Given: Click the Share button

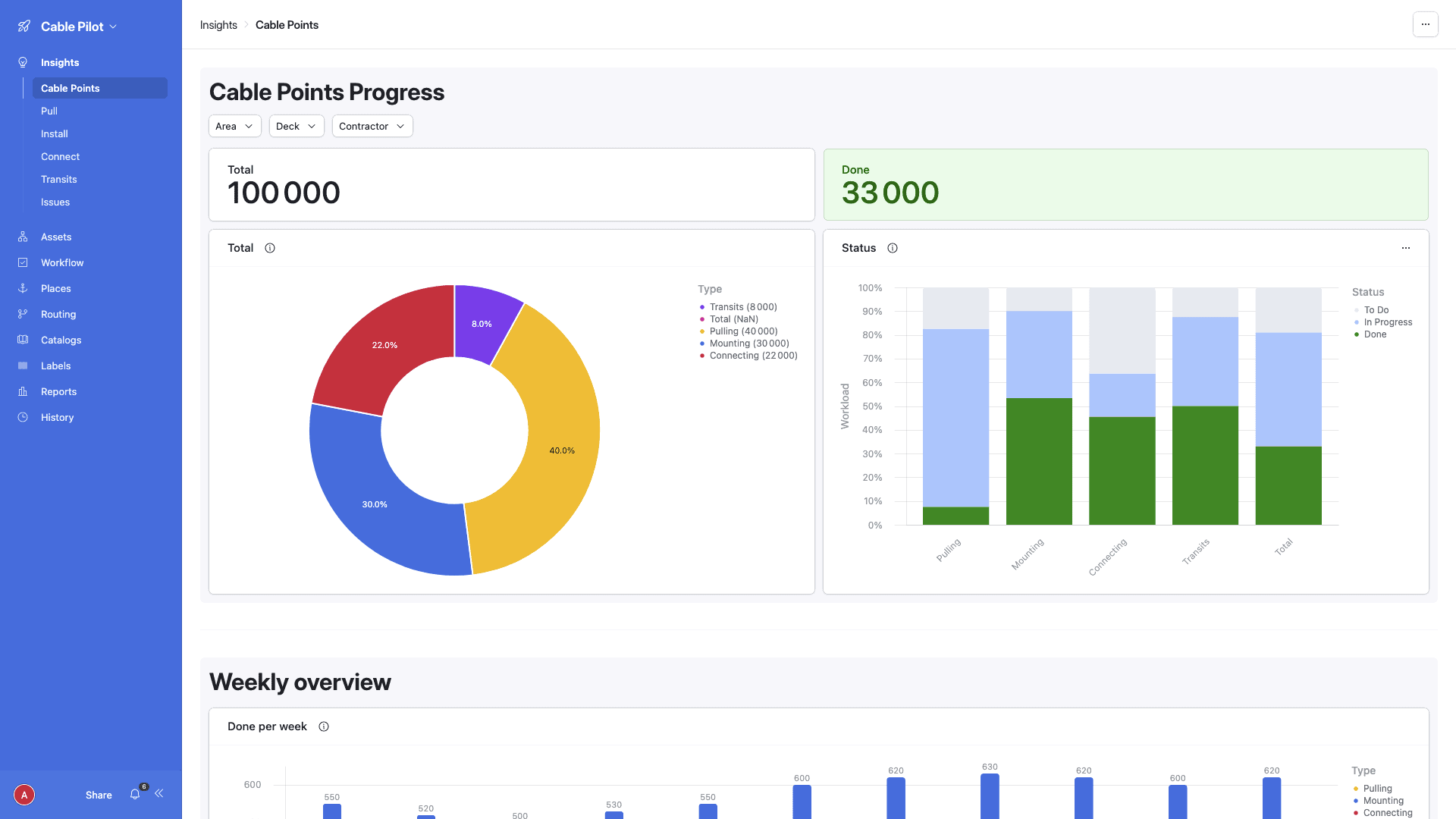Looking at the screenshot, I should tap(98, 795).
